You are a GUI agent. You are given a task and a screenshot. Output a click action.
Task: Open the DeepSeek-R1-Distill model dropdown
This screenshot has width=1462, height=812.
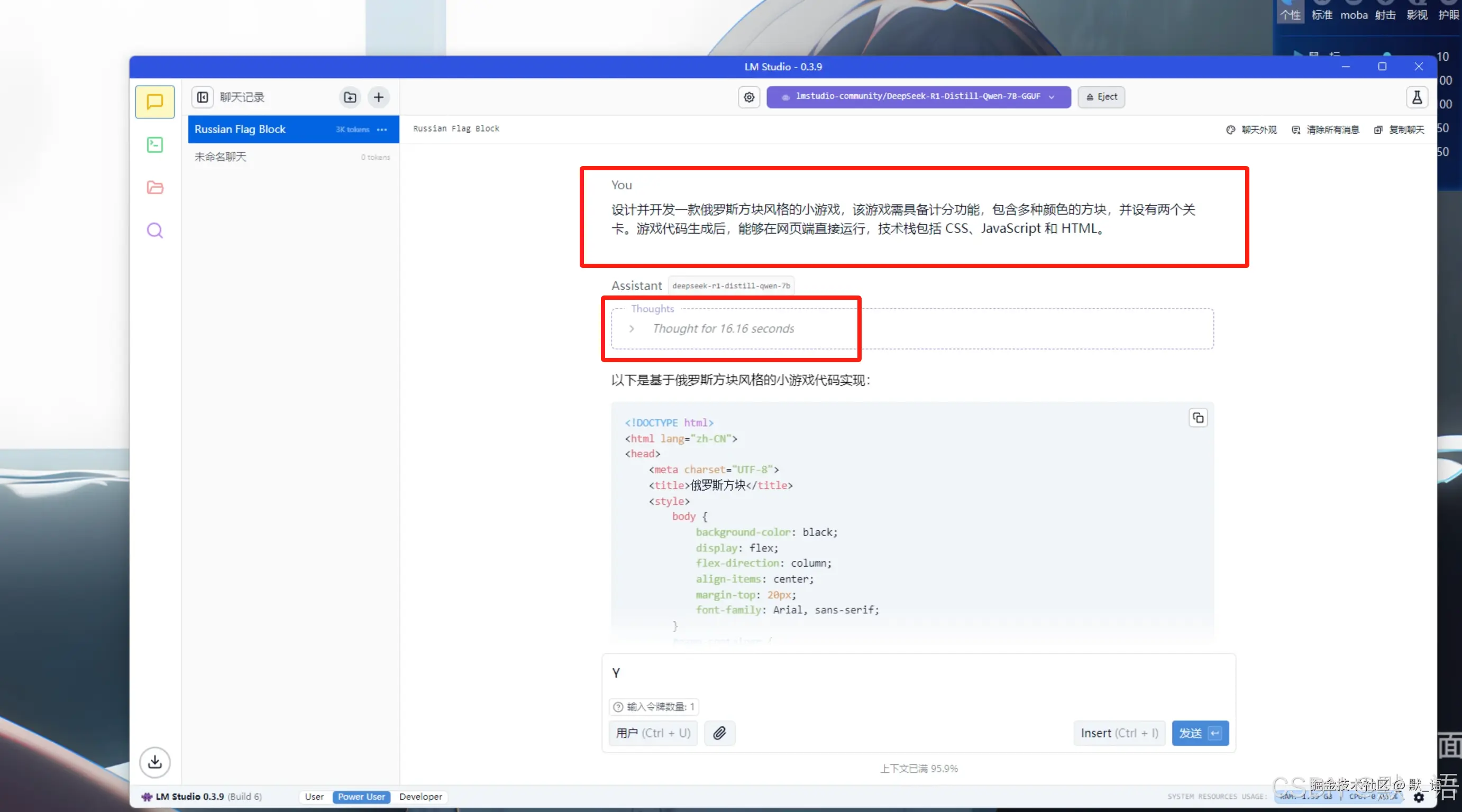(918, 96)
